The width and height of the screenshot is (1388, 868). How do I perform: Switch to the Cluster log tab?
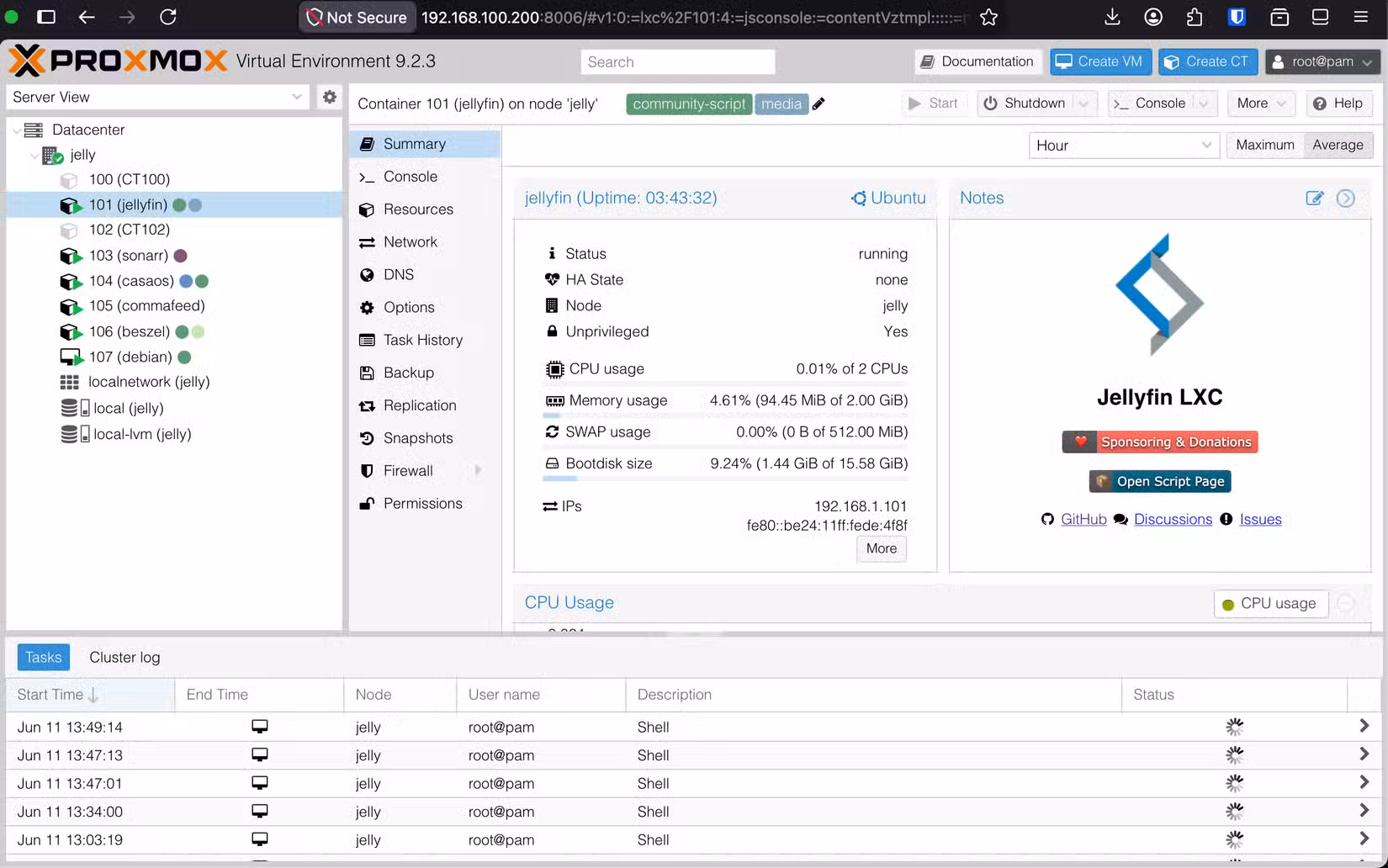tap(124, 657)
